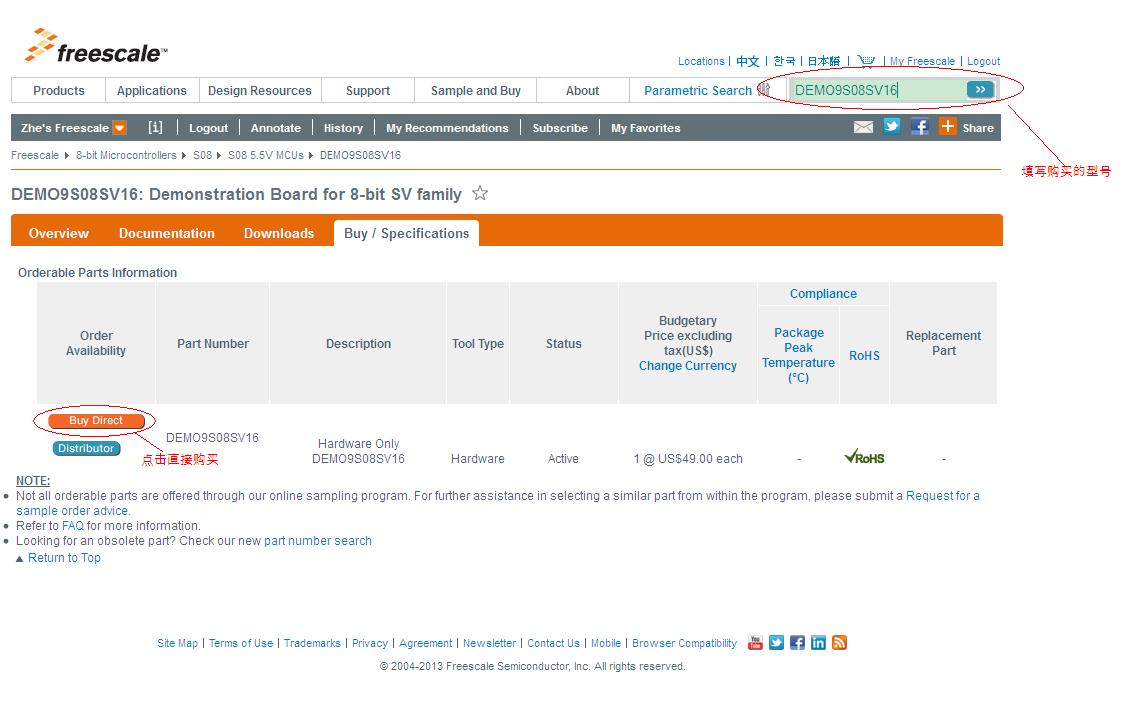
Task: Click the RoHS column header link
Action: tap(864, 356)
